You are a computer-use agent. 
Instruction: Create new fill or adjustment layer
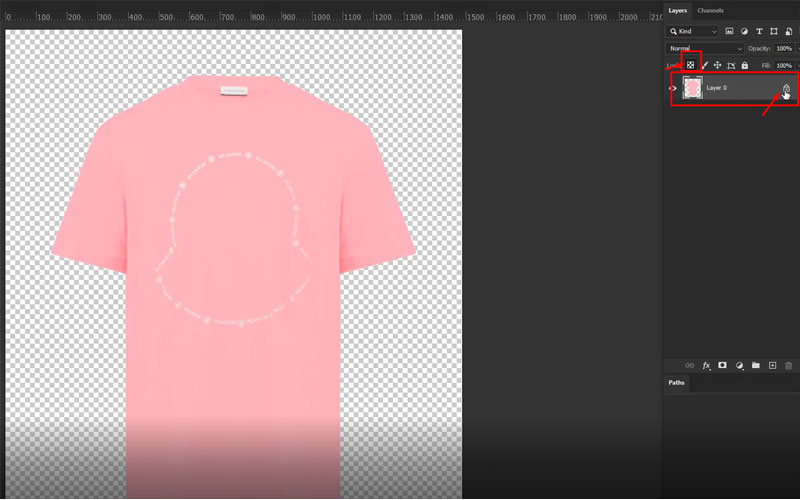tap(739, 365)
